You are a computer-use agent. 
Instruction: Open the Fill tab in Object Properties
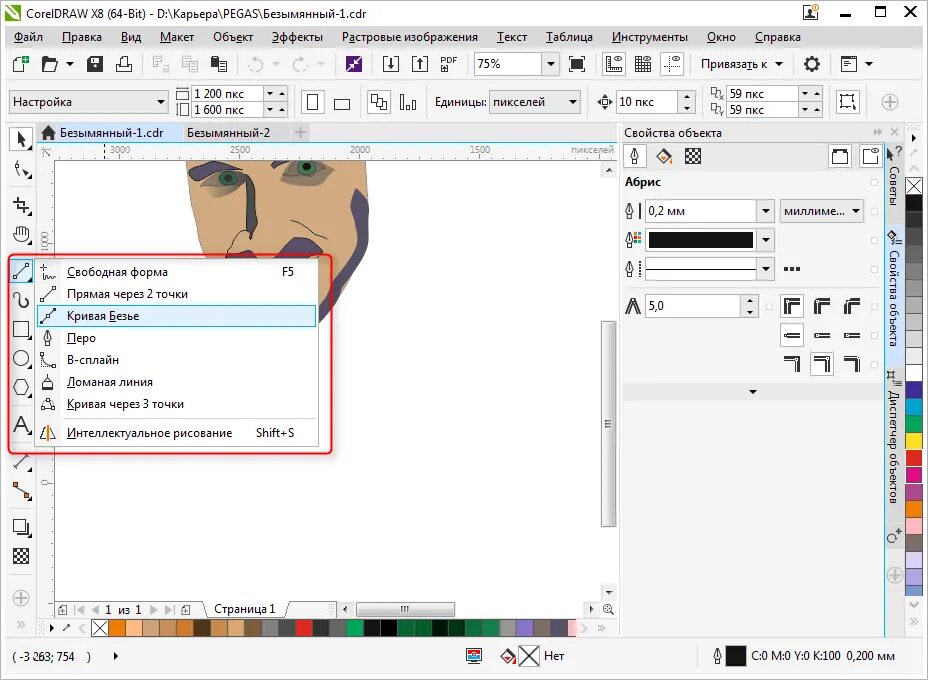click(663, 156)
